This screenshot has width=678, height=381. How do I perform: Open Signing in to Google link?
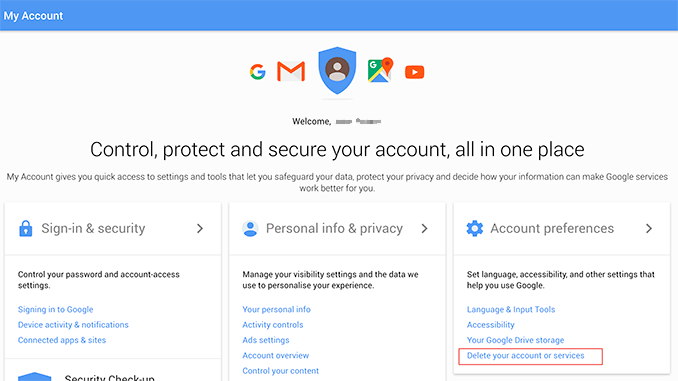pos(55,310)
